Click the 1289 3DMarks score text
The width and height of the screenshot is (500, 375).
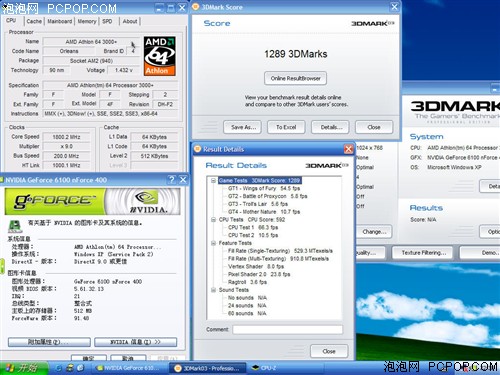(x=295, y=54)
